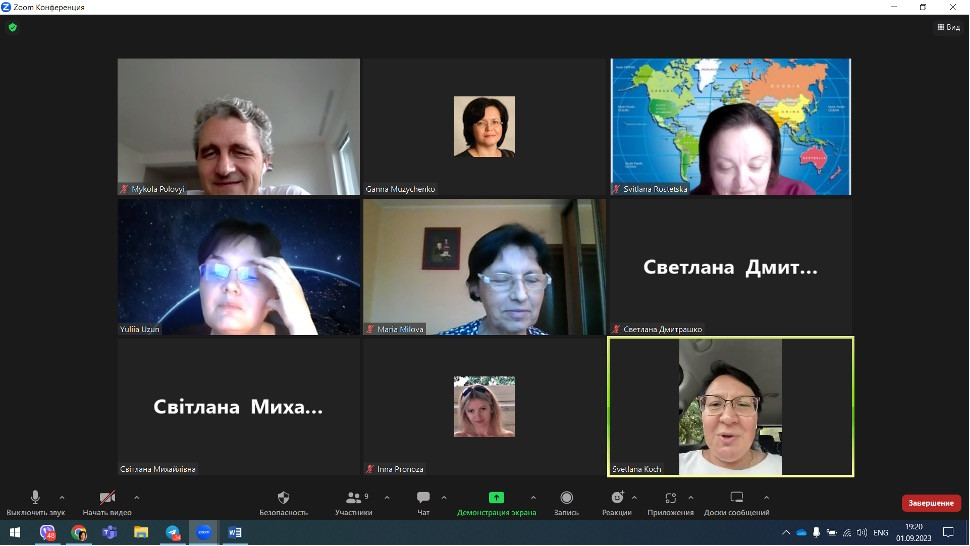Screen dimensions: 970x546
Task: Open the Вид view layout menu
Action: tap(948, 27)
